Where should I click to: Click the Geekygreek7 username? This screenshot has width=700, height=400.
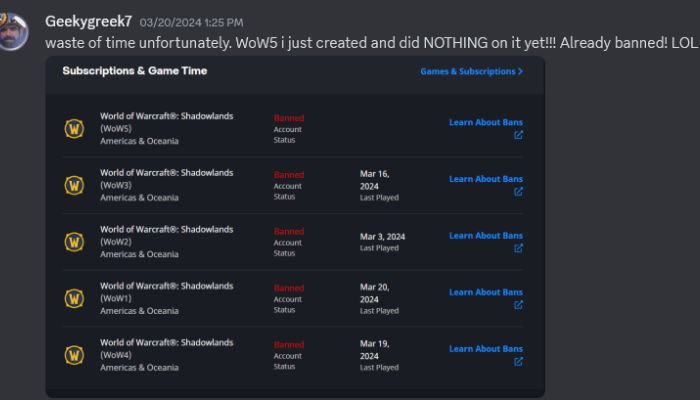89,21
